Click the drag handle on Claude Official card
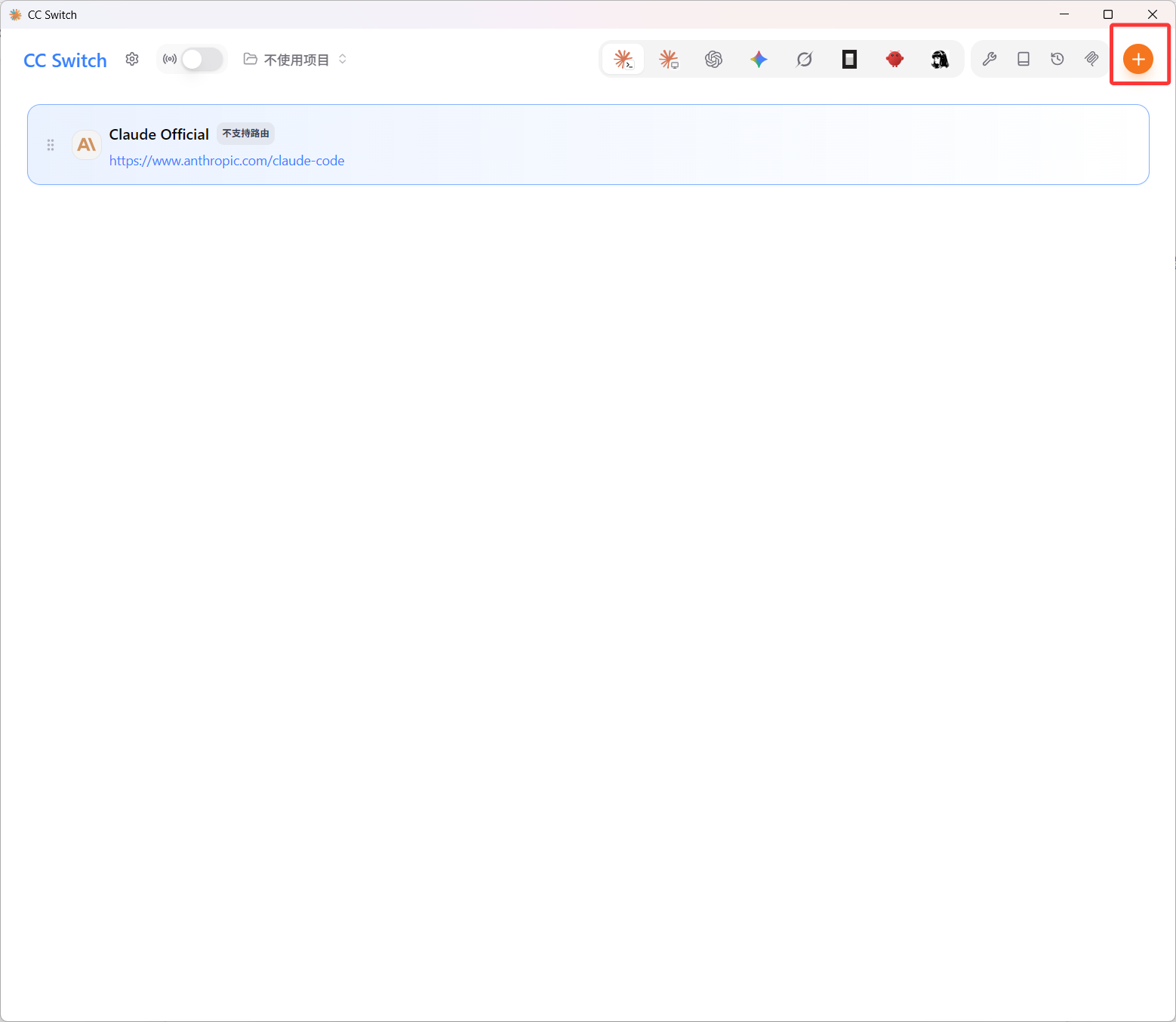The height and width of the screenshot is (1022, 1176). click(51, 145)
